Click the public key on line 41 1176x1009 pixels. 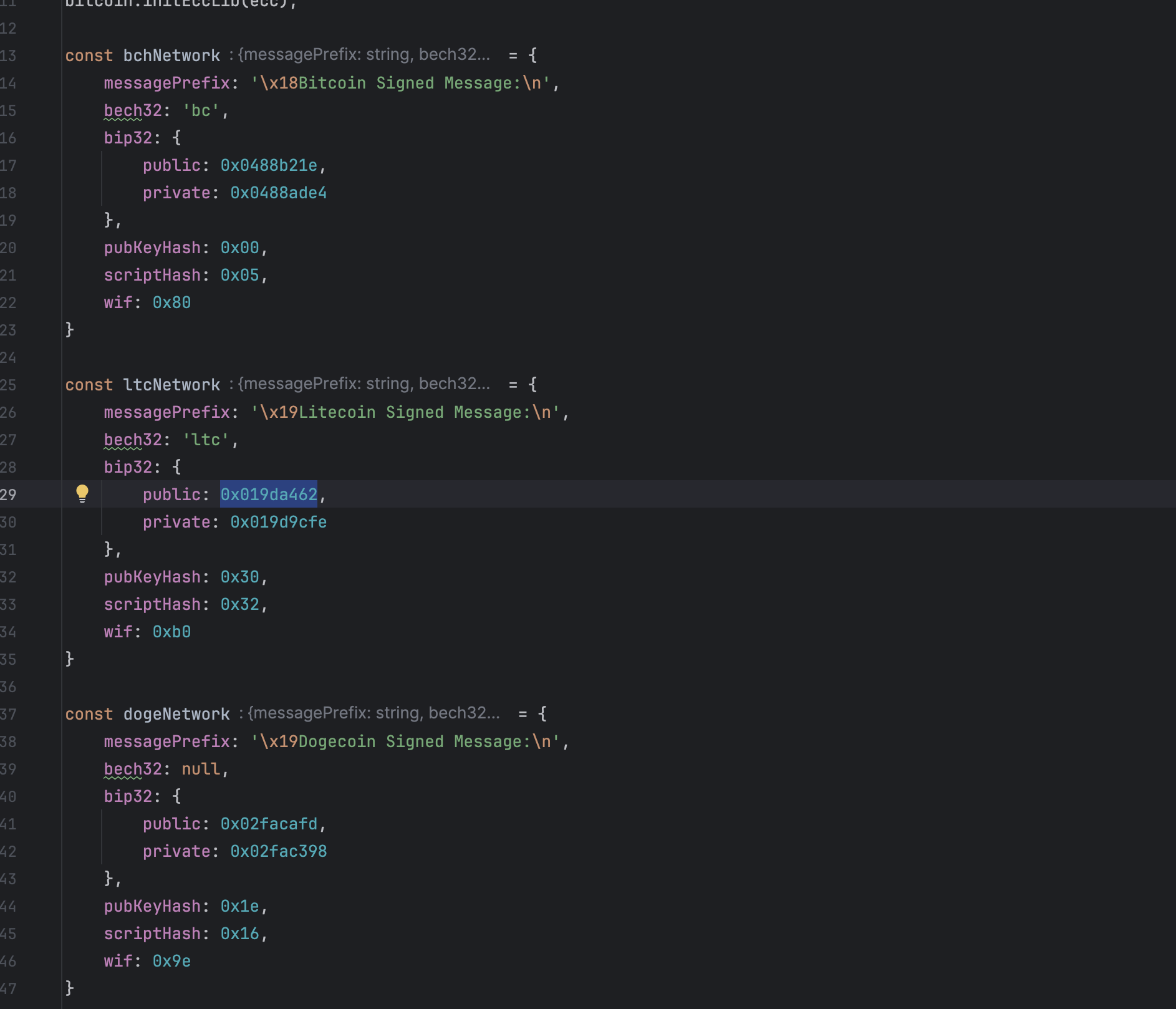click(x=171, y=824)
